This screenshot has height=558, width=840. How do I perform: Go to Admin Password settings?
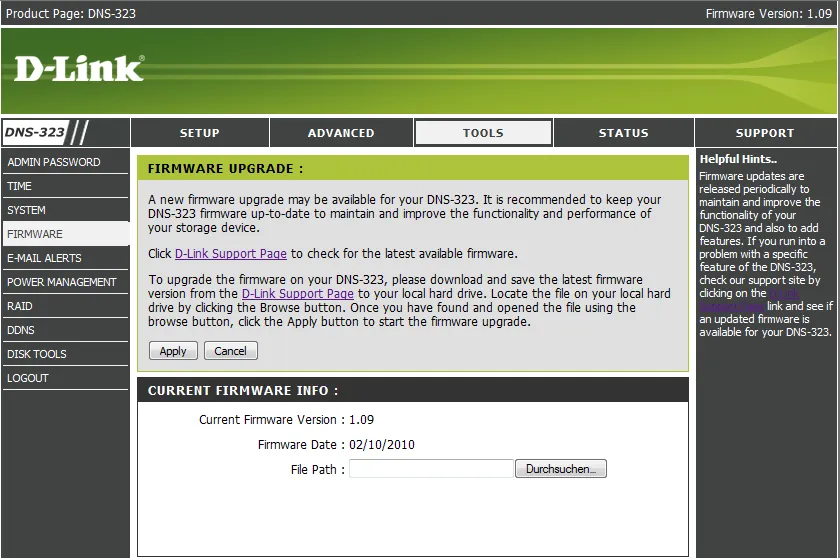[65, 162]
